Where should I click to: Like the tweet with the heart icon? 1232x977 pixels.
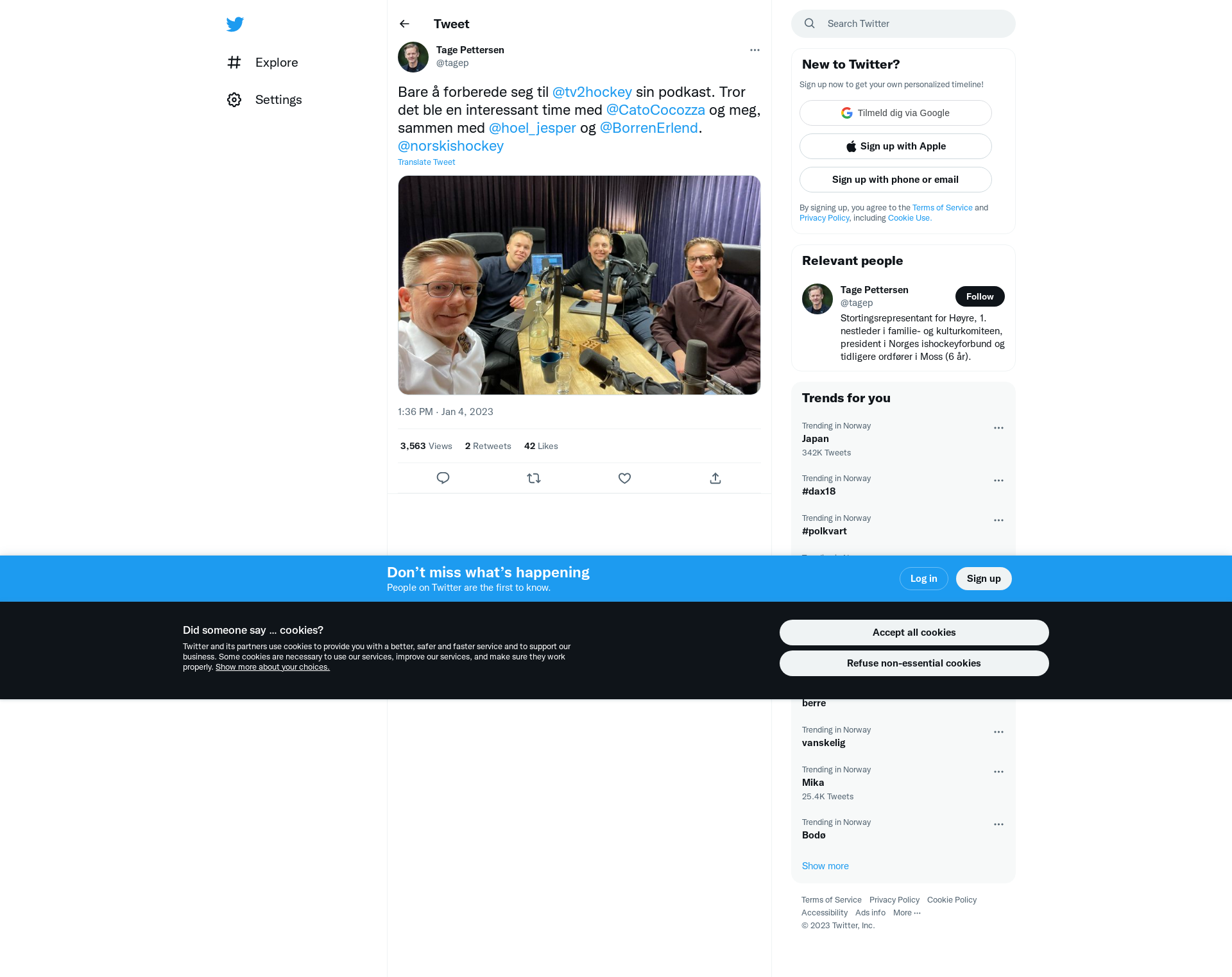coord(624,478)
